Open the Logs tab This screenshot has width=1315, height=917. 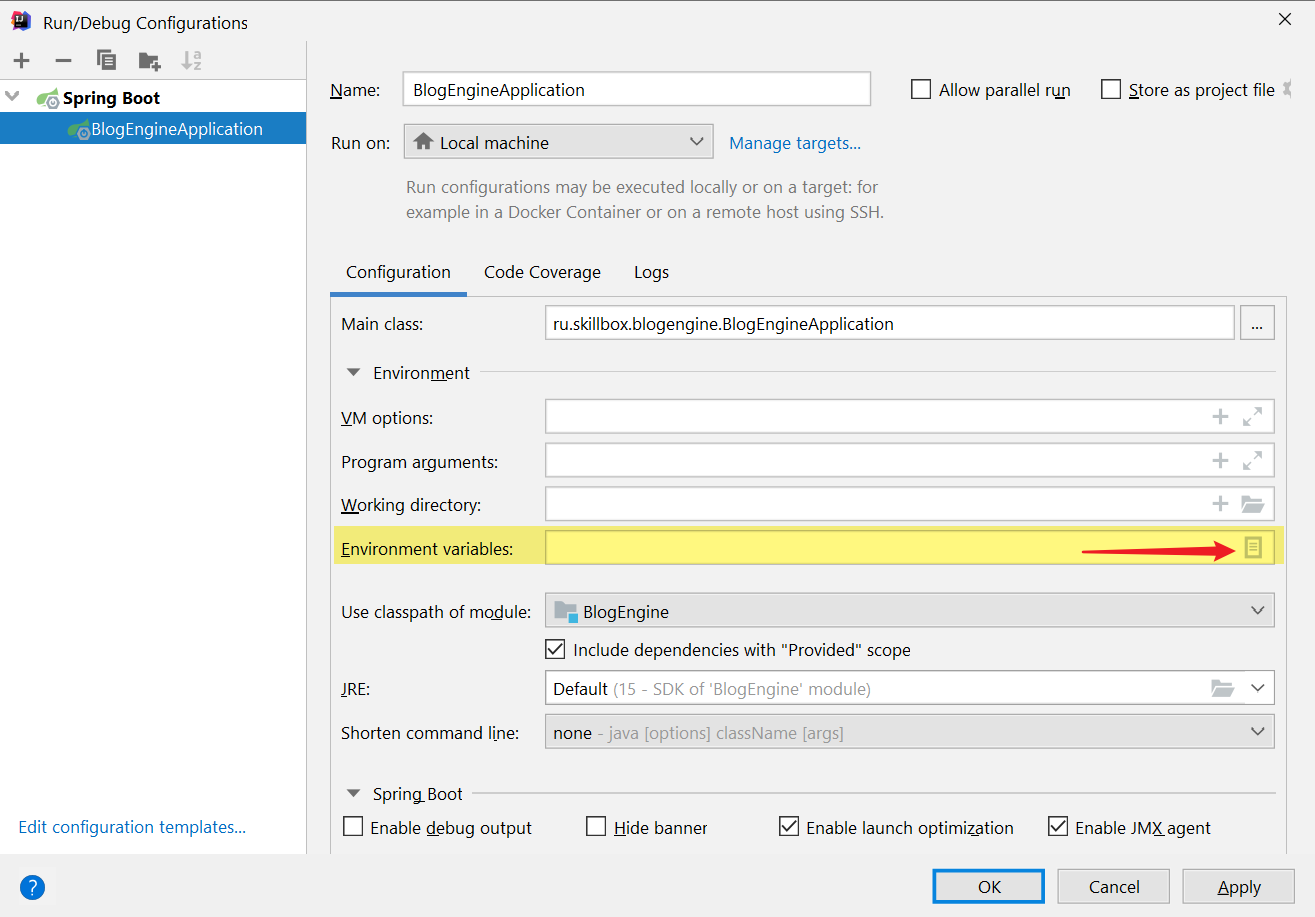[x=651, y=272]
